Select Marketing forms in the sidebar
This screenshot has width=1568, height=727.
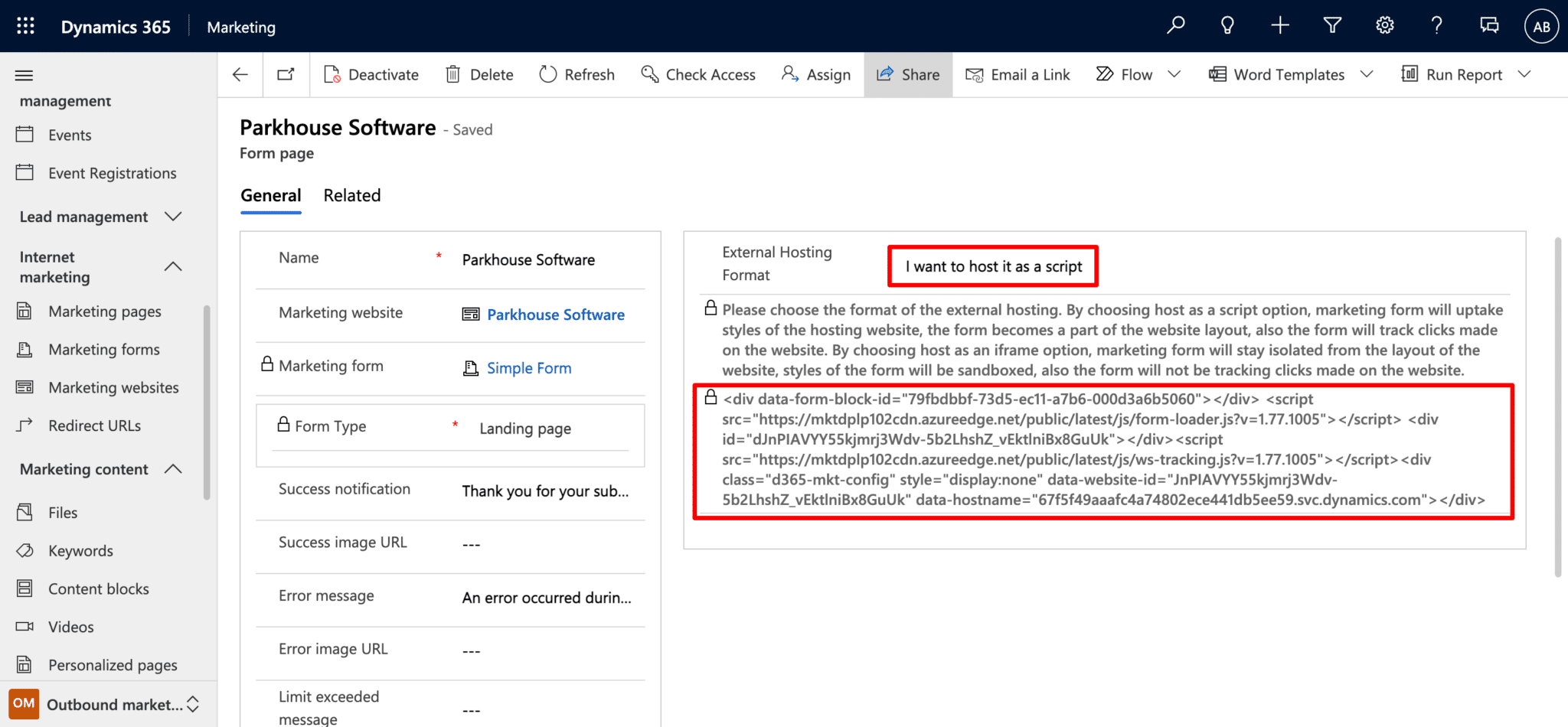click(104, 349)
